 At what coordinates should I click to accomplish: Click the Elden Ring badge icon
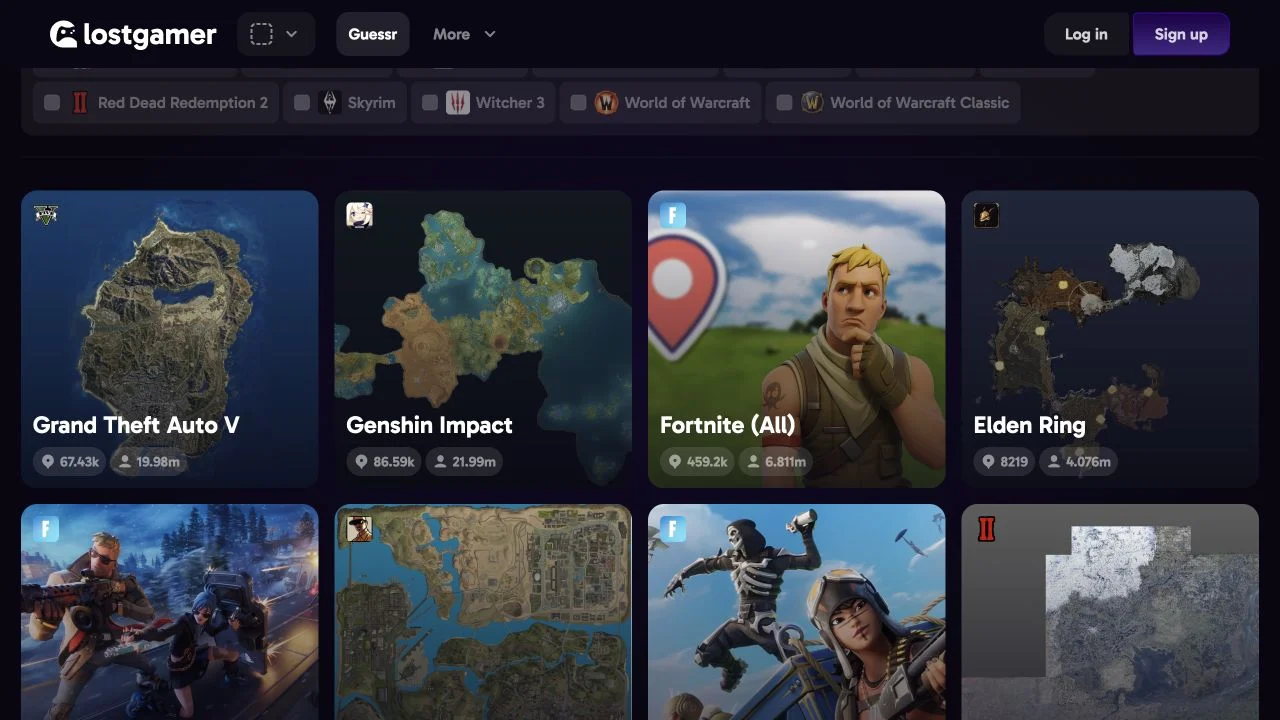coord(986,215)
